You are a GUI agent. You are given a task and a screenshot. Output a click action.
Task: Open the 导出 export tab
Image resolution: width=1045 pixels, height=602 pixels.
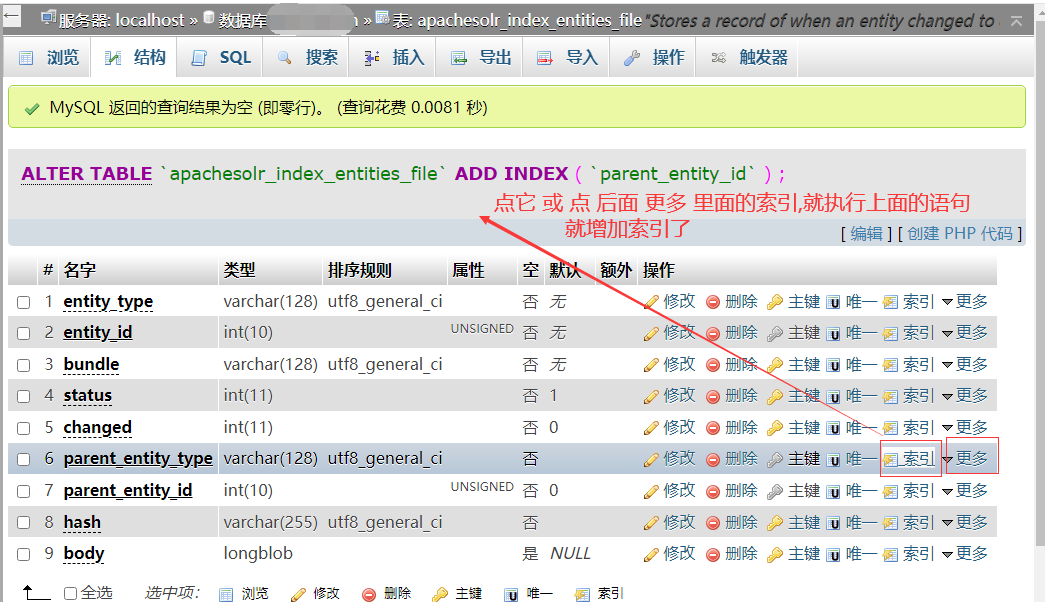coord(482,58)
